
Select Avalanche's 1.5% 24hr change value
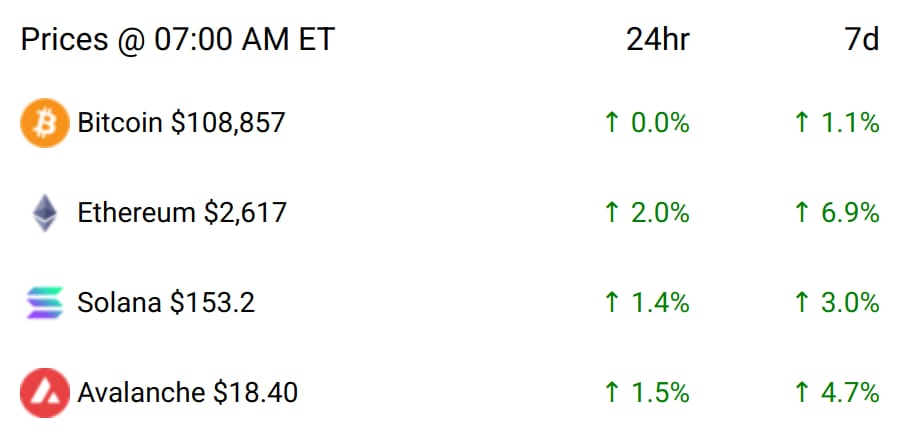pos(660,393)
